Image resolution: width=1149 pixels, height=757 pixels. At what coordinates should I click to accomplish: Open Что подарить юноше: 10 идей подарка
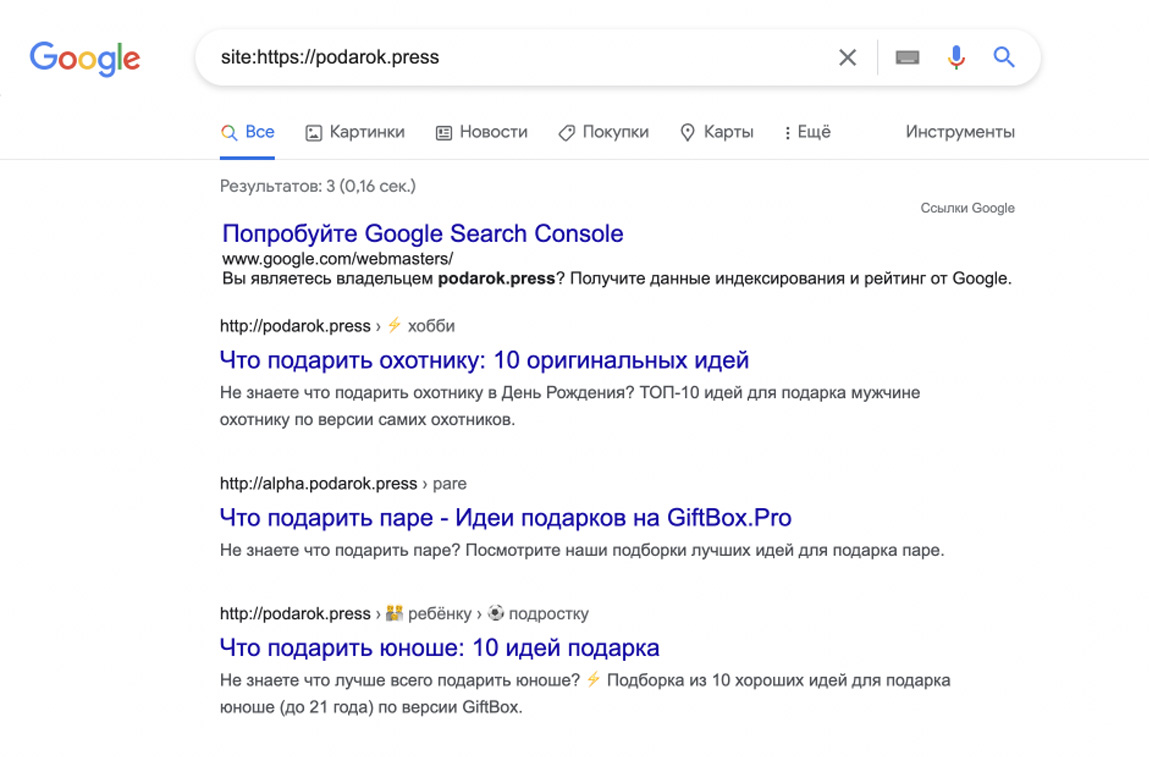(440, 648)
